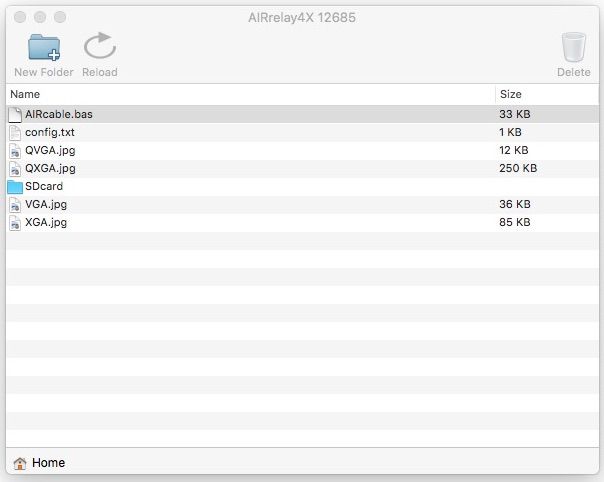The image size is (604, 482).
Task: Sort files by the Name column header
Action: [250, 94]
